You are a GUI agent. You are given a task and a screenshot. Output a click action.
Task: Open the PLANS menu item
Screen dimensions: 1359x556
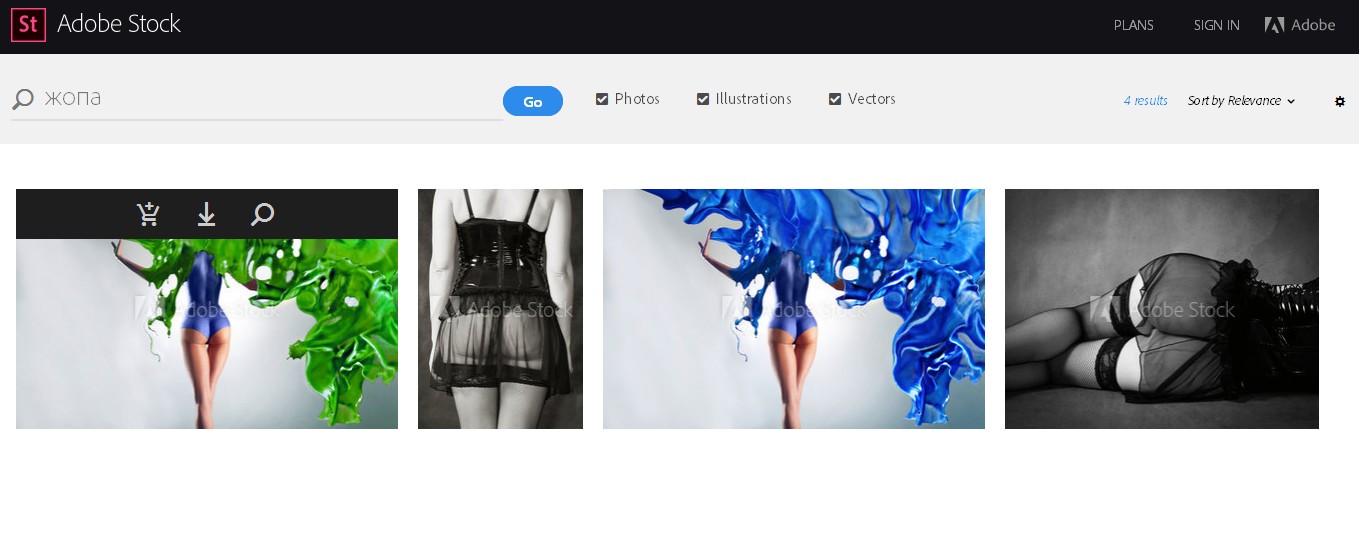pyautogui.click(x=1134, y=25)
